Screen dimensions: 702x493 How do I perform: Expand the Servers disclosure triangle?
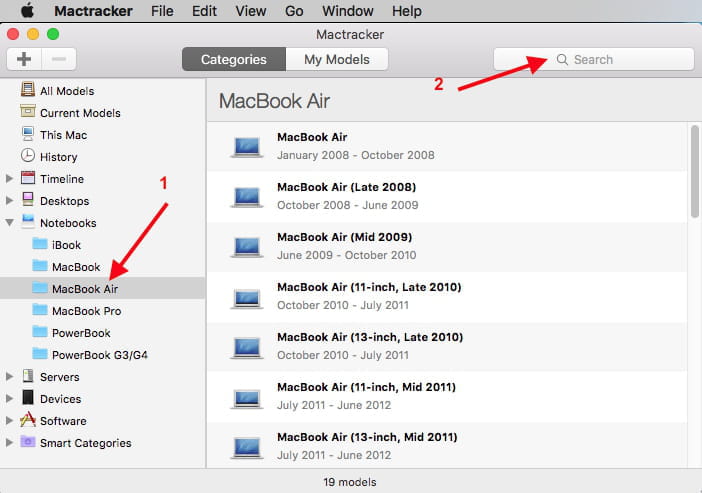9,377
